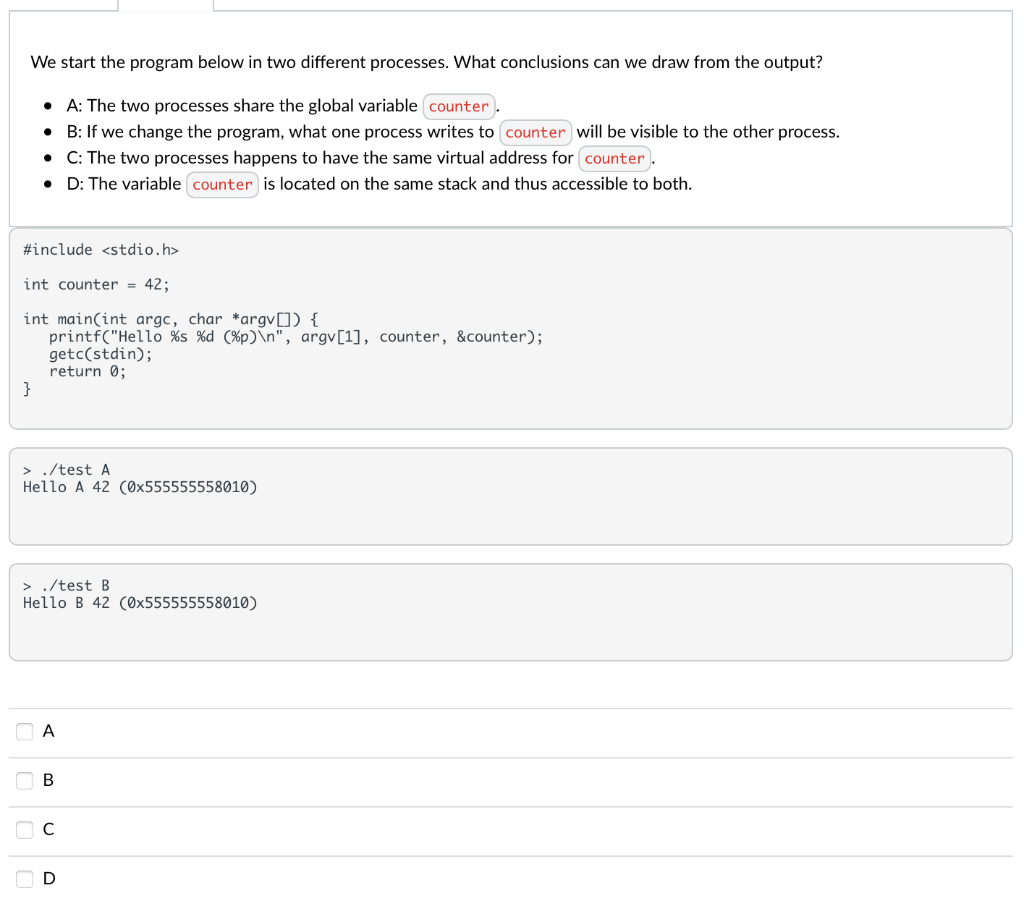Click the #include <stdio.h> line in code

[x=101, y=250]
